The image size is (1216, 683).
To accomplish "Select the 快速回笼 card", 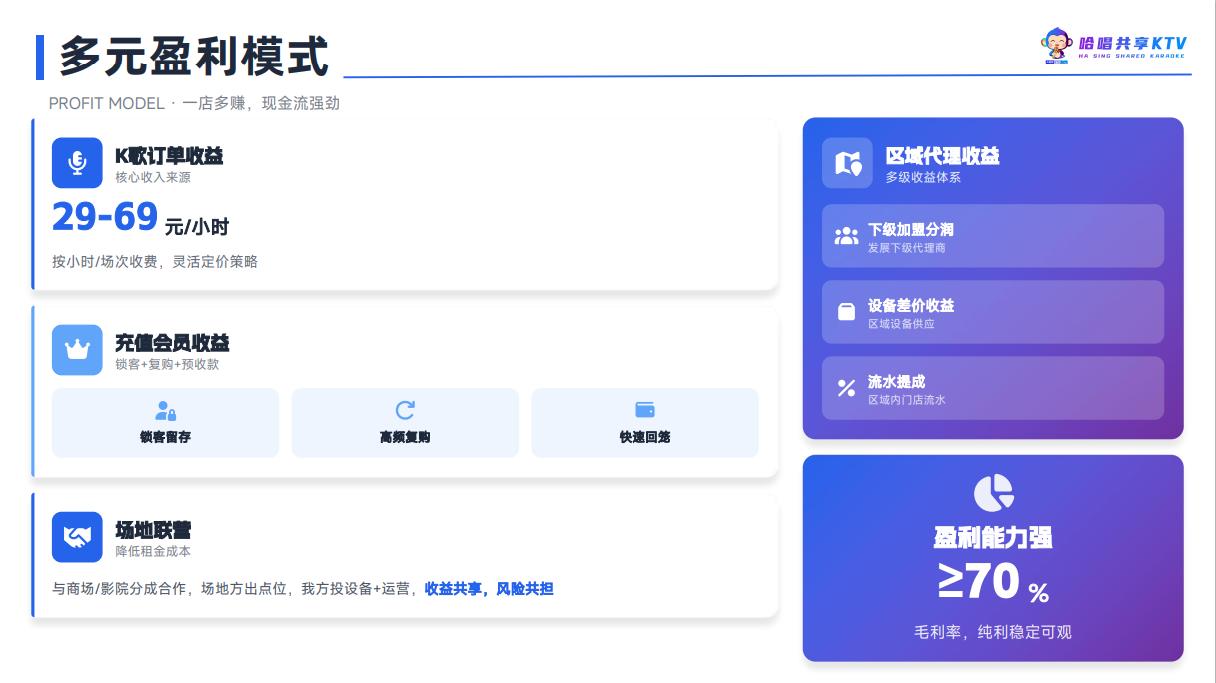I will tap(645, 423).
